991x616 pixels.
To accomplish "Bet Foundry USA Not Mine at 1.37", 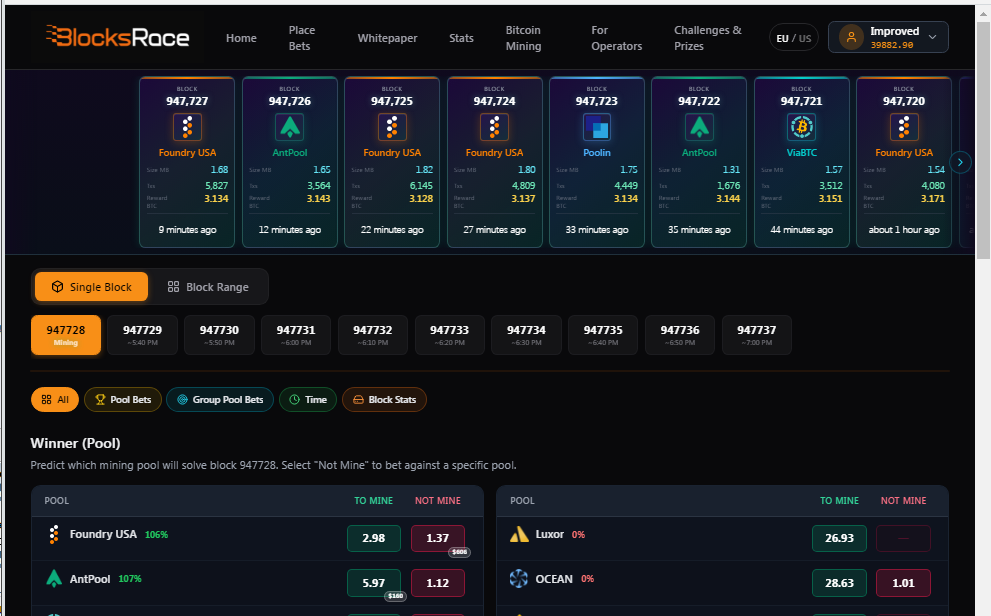I will [x=437, y=538].
